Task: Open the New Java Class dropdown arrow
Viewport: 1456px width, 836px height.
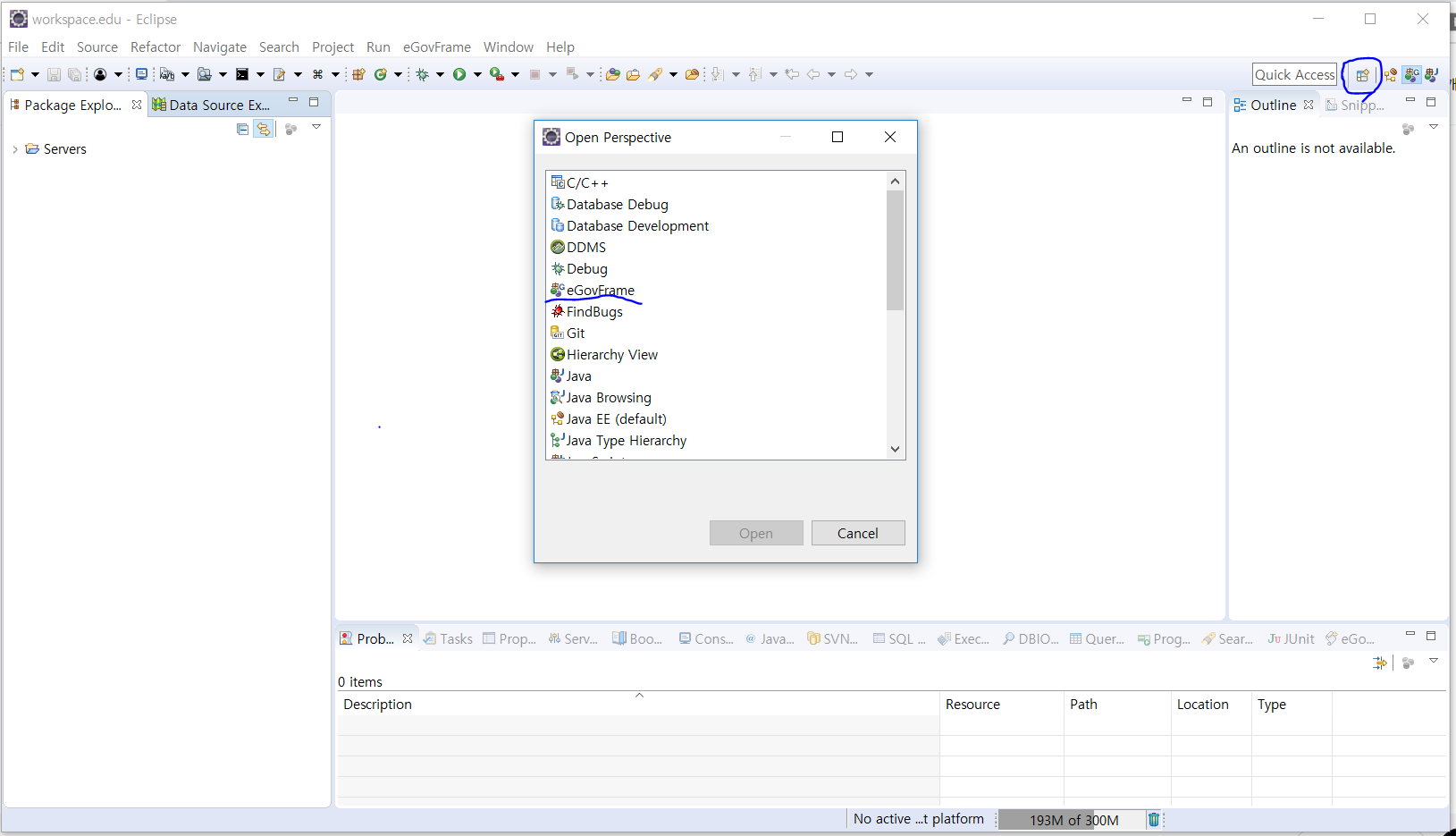Action: click(398, 74)
